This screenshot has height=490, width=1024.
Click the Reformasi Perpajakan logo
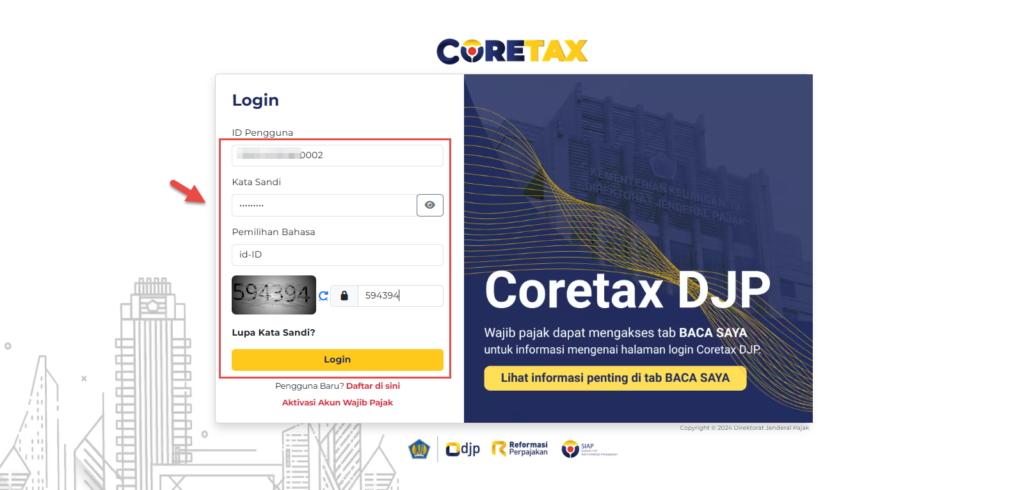pyautogui.click(x=521, y=449)
